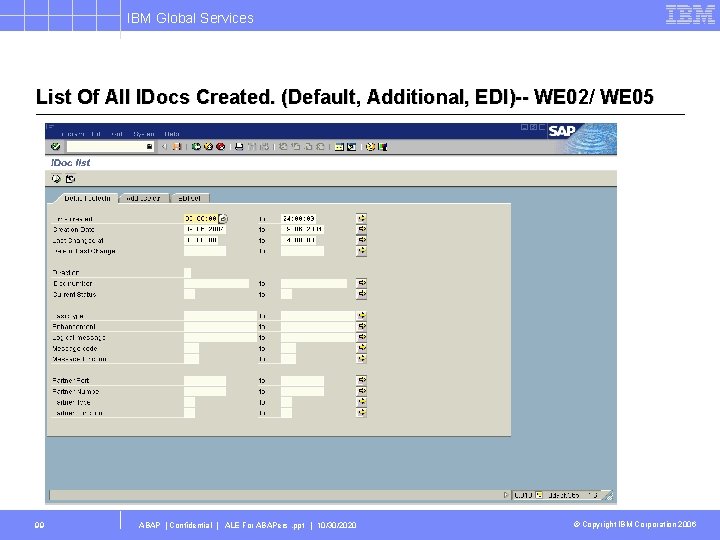The image size is (720, 540).
Task: Open multiple selection for Logical message
Action: coord(361,337)
